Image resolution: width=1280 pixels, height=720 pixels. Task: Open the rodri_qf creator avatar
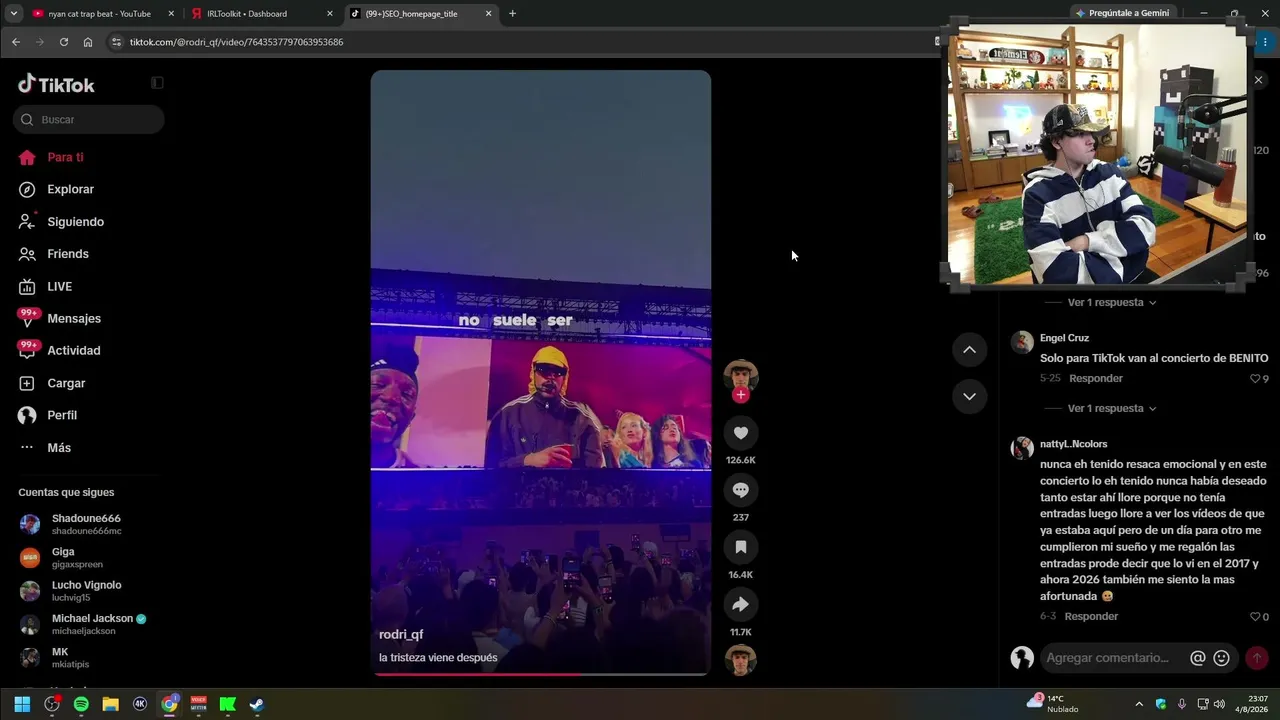pos(740,375)
